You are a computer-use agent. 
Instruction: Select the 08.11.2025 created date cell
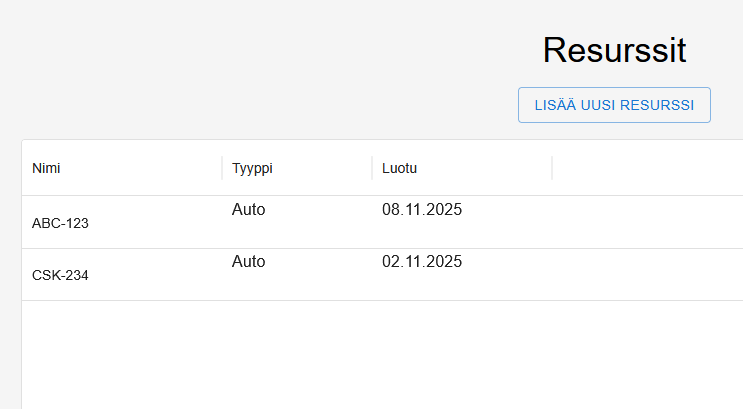point(421,210)
